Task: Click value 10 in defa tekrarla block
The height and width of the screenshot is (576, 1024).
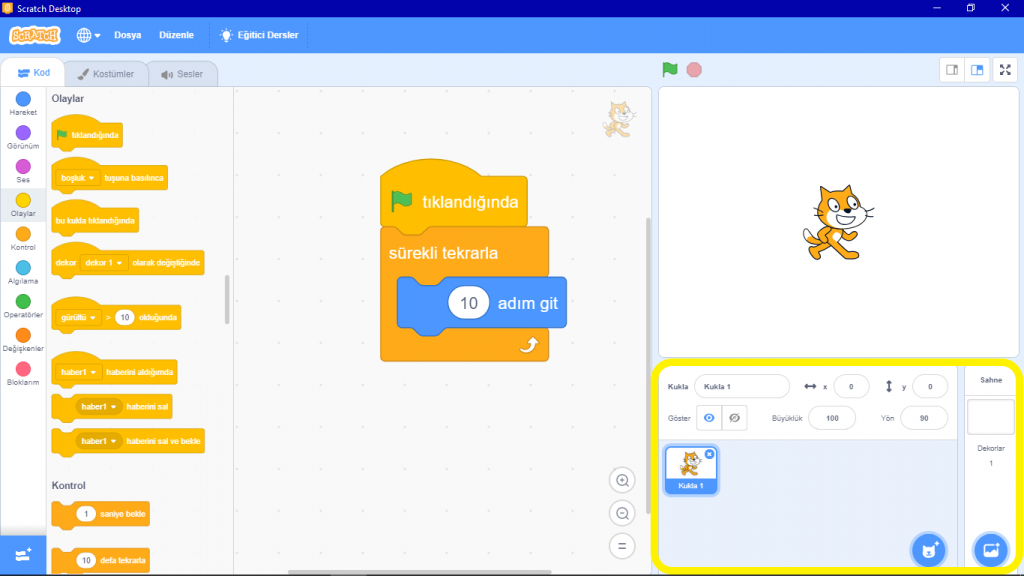Action: (x=86, y=560)
